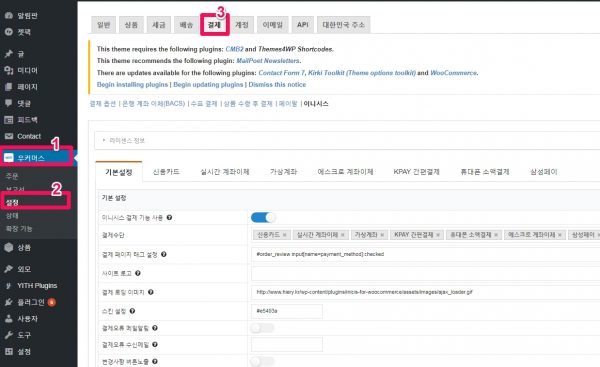Viewport: 600px width, 367px height.
Task: Click help icon next to 변경사항 버튼노출
Action: [155, 361]
